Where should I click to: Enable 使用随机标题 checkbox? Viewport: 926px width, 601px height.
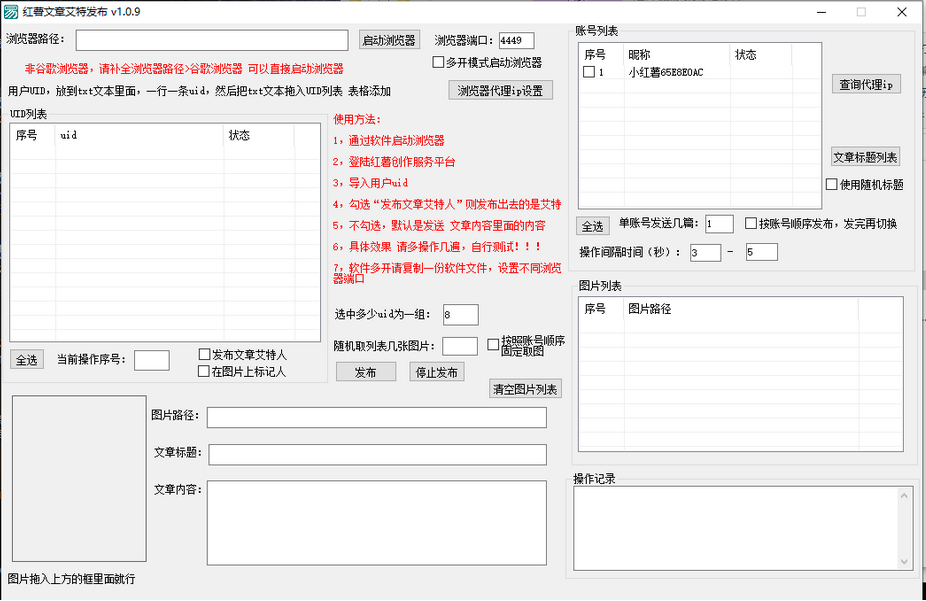point(832,184)
